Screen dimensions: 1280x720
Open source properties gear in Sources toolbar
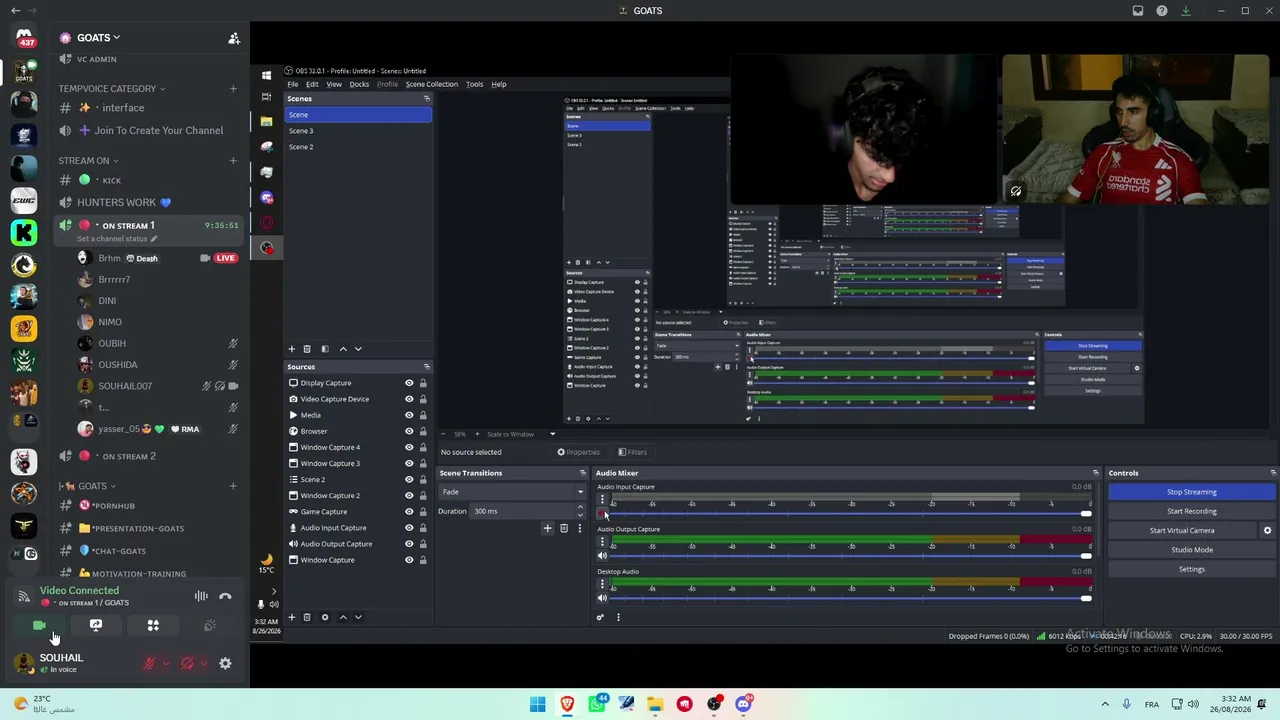point(325,617)
